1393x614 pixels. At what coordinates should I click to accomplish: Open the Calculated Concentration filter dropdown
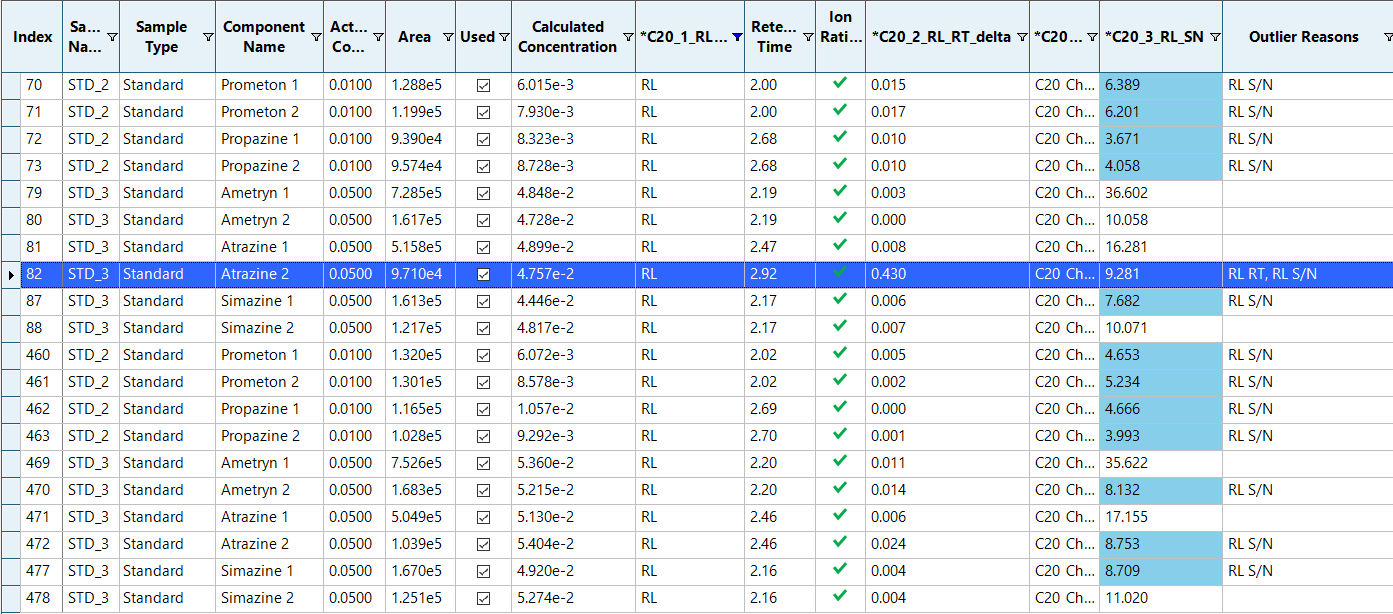click(627, 37)
